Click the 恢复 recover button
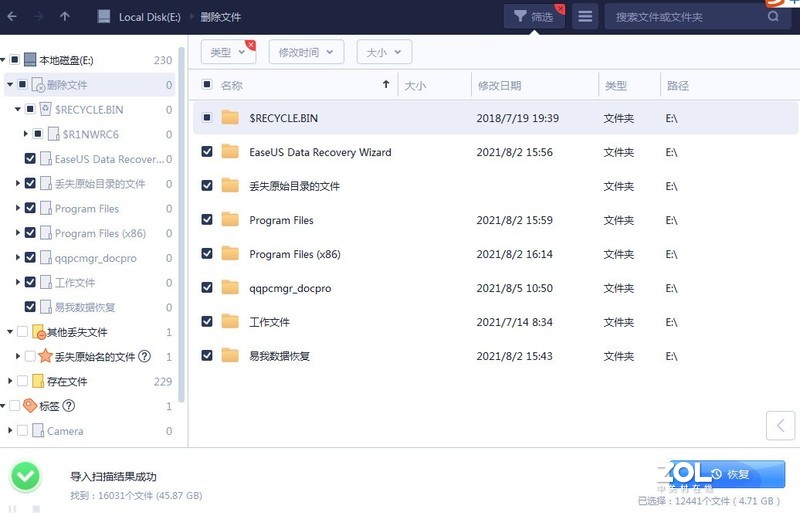Viewport: 800px width, 516px height. (x=727, y=474)
